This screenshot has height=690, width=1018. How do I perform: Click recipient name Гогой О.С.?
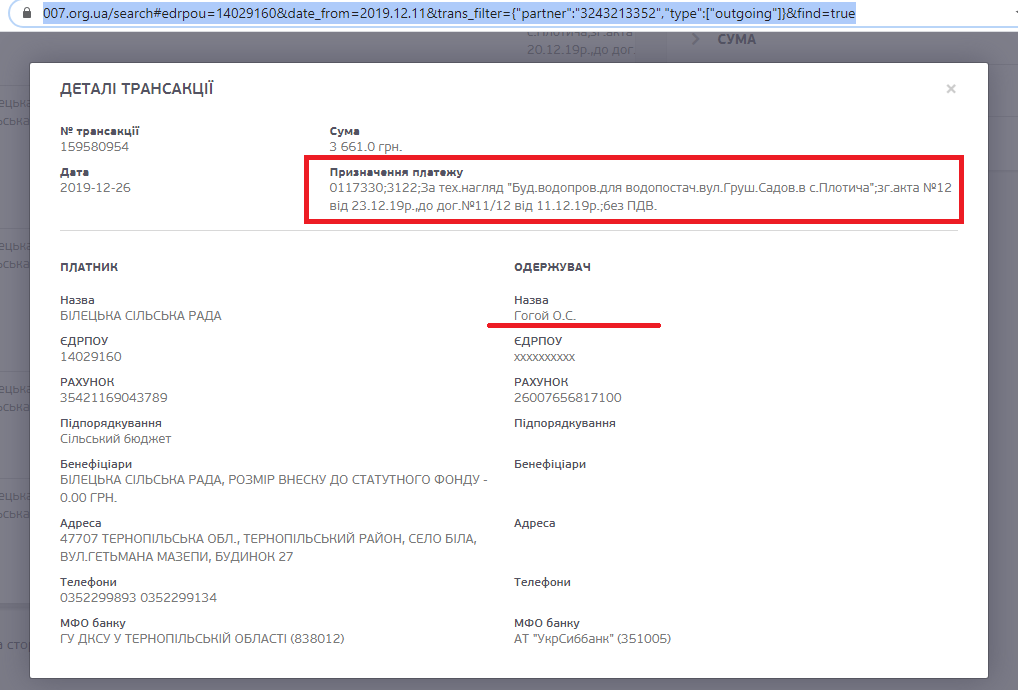pyautogui.click(x=545, y=315)
